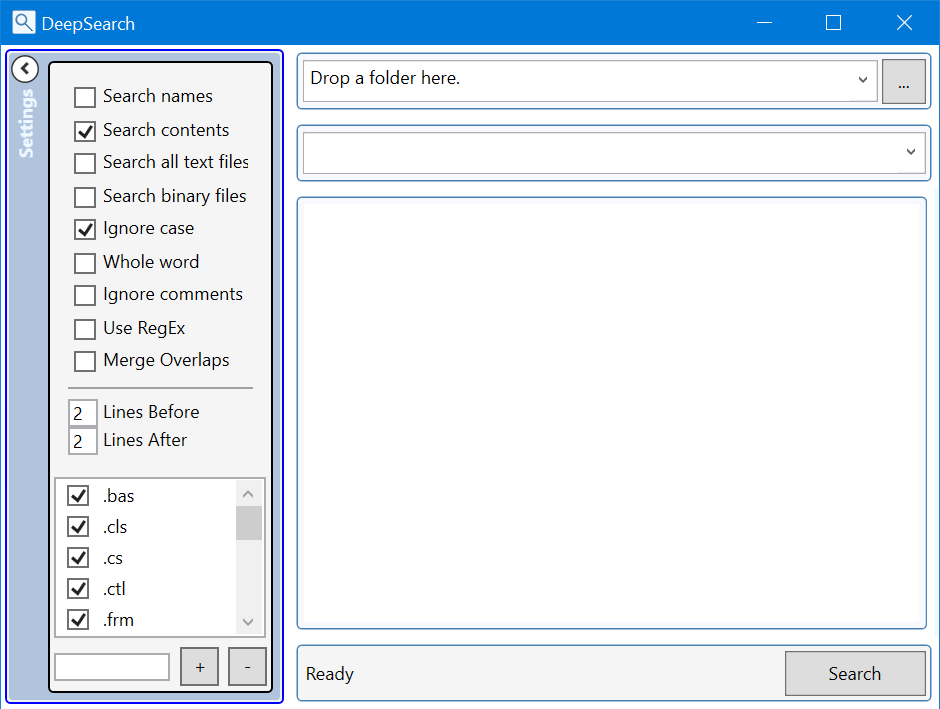Click the Search button

pos(855,674)
